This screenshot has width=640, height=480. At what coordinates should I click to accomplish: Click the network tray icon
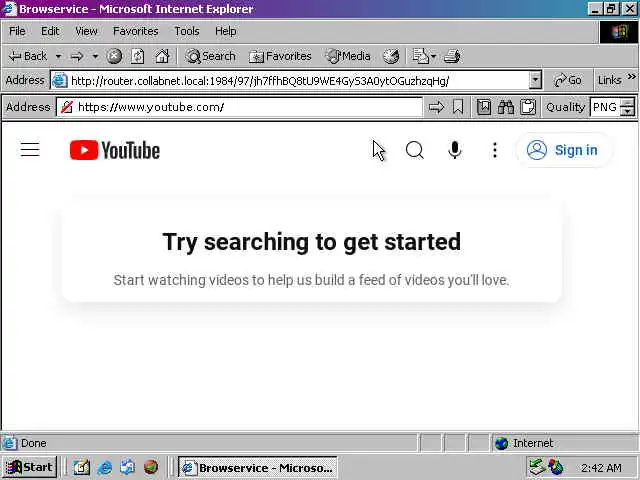[536, 467]
